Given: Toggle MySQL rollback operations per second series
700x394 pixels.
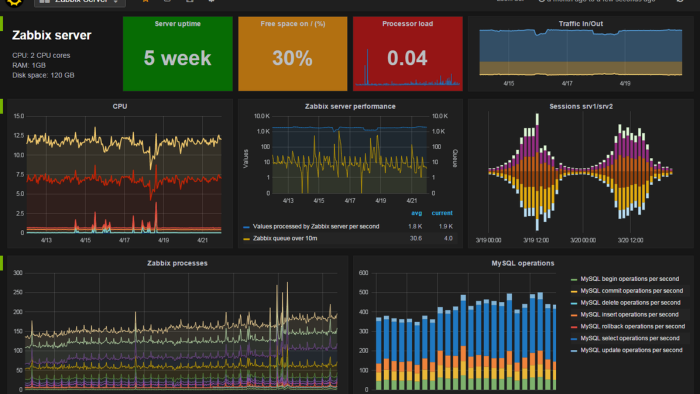Looking at the screenshot, I should click(632, 327).
